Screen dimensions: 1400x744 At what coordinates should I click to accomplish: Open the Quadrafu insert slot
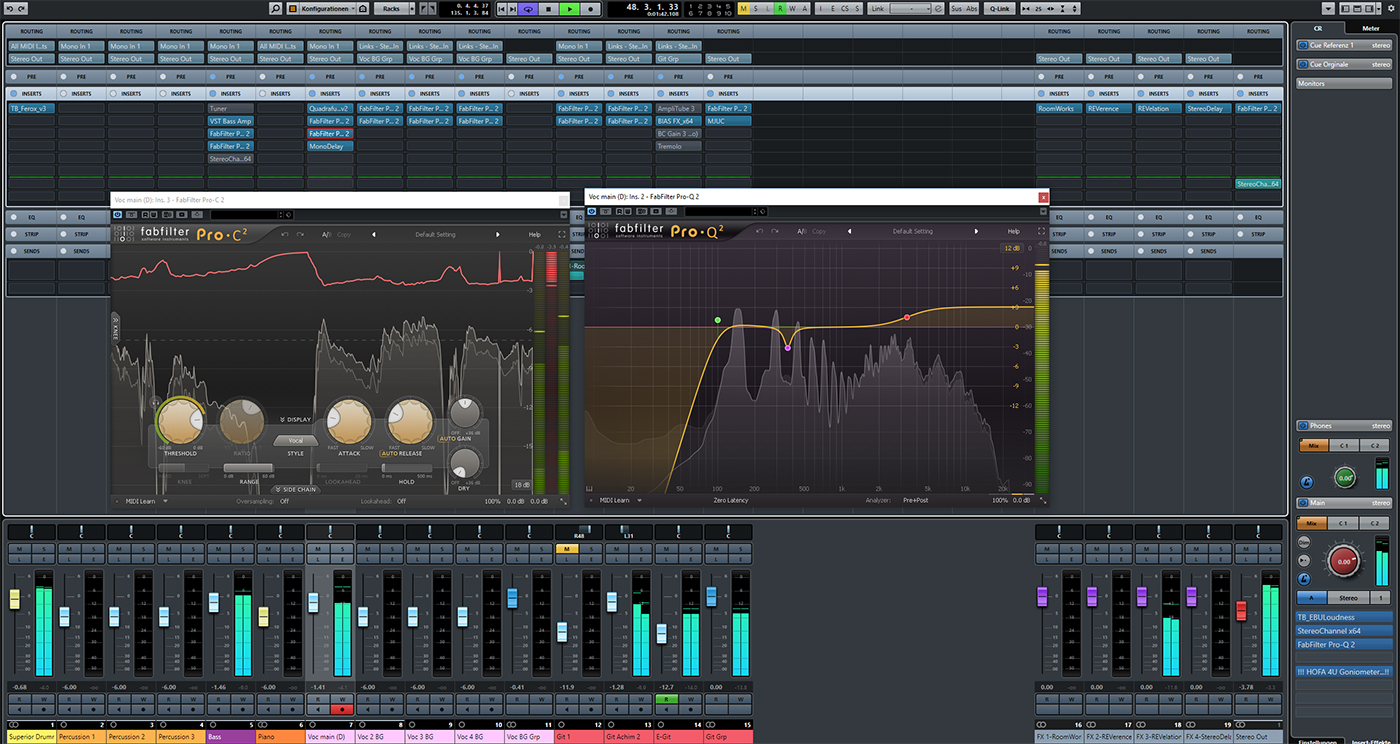click(330, 108)
